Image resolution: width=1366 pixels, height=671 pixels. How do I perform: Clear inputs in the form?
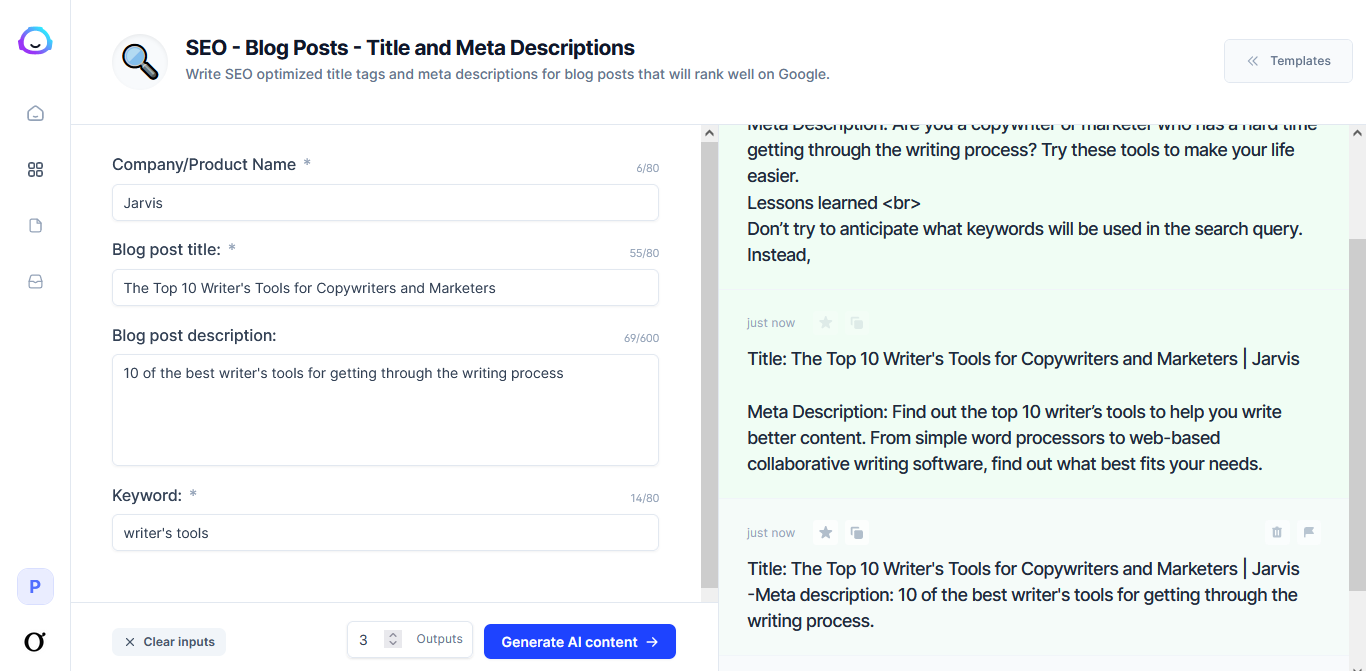pos(169,642)
